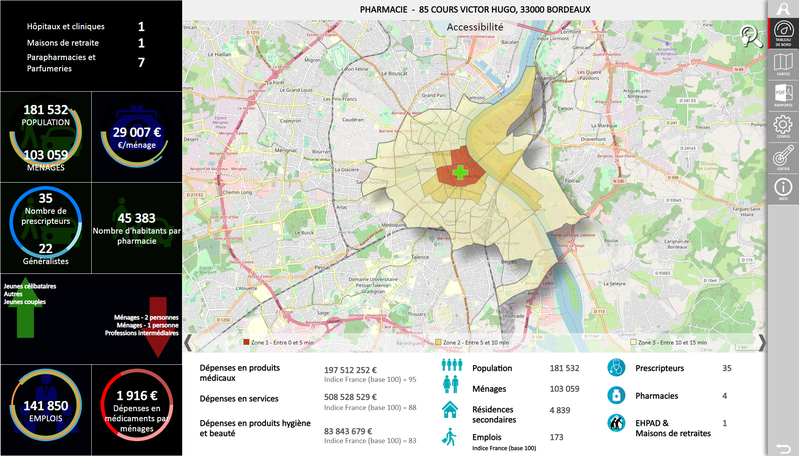Image resolution: width=799 pixels, height=456 pixels.
Task: Open the Rapports PDF icon
Action: click(783, 95)
